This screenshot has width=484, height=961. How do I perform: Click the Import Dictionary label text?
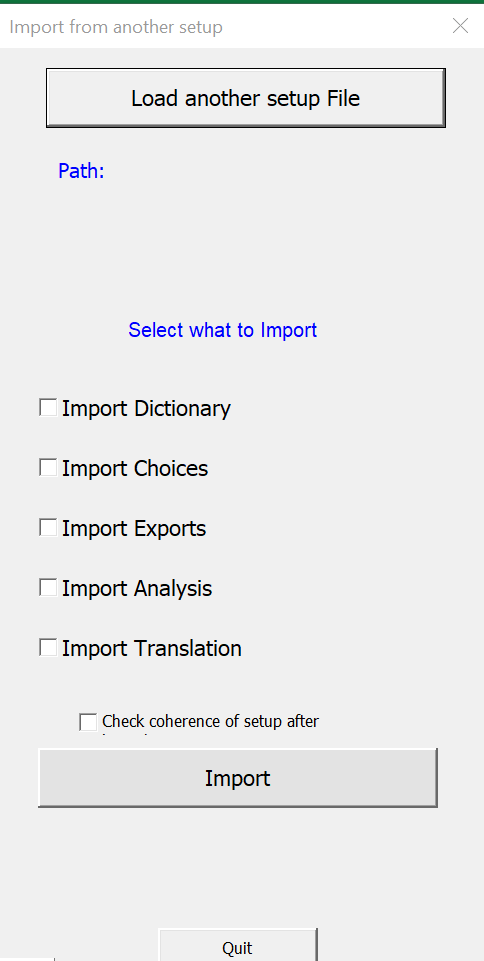[x=146, y=408]
